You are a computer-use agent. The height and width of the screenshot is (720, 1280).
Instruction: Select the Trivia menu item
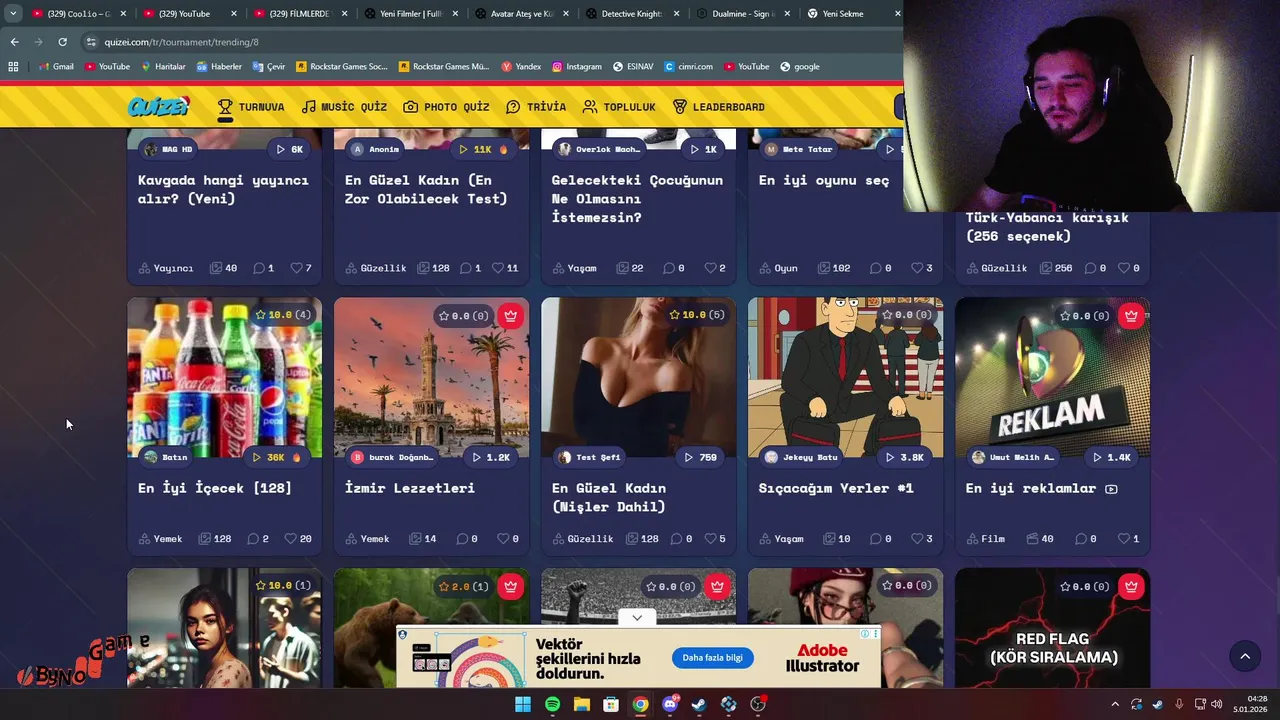[536, 107]
